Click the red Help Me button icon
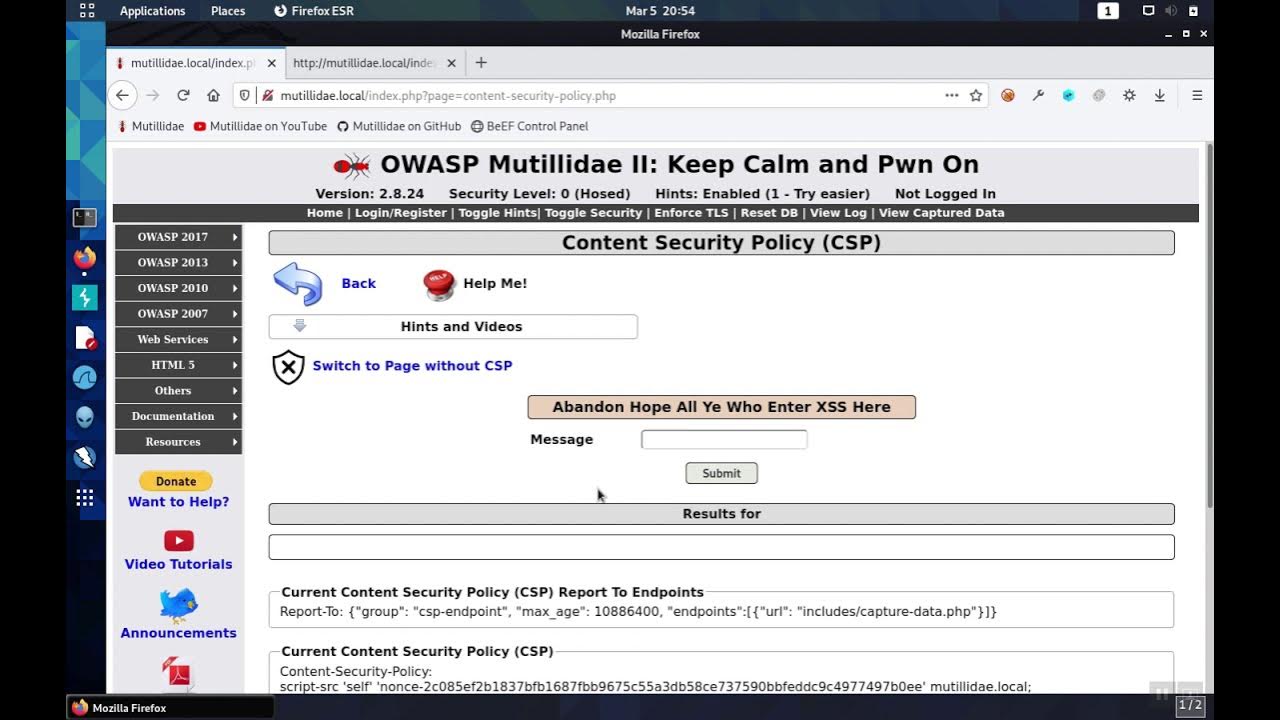Screen dimensions: 1280x720 439,284
